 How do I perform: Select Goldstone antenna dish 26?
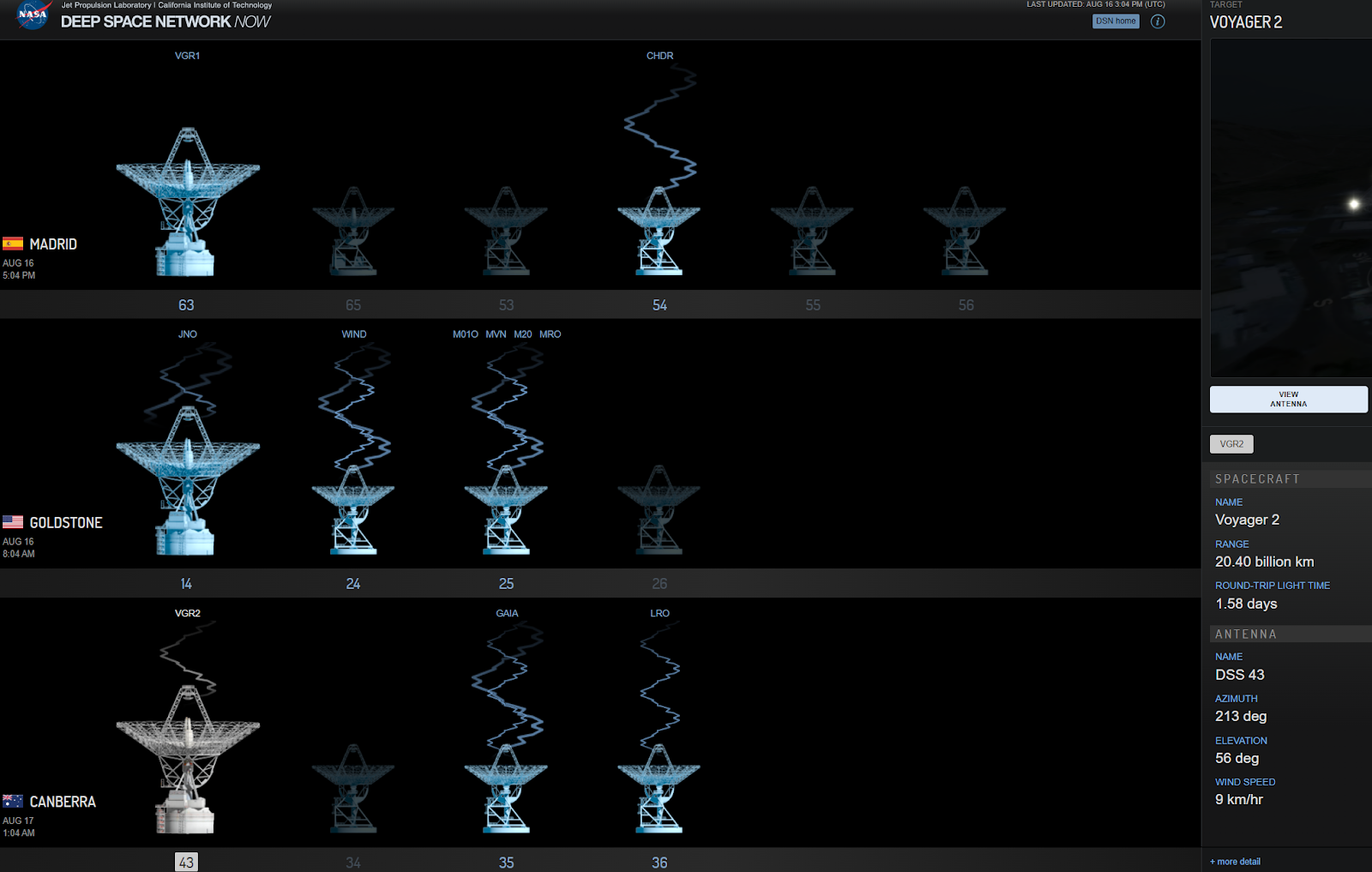coord(659,509)
